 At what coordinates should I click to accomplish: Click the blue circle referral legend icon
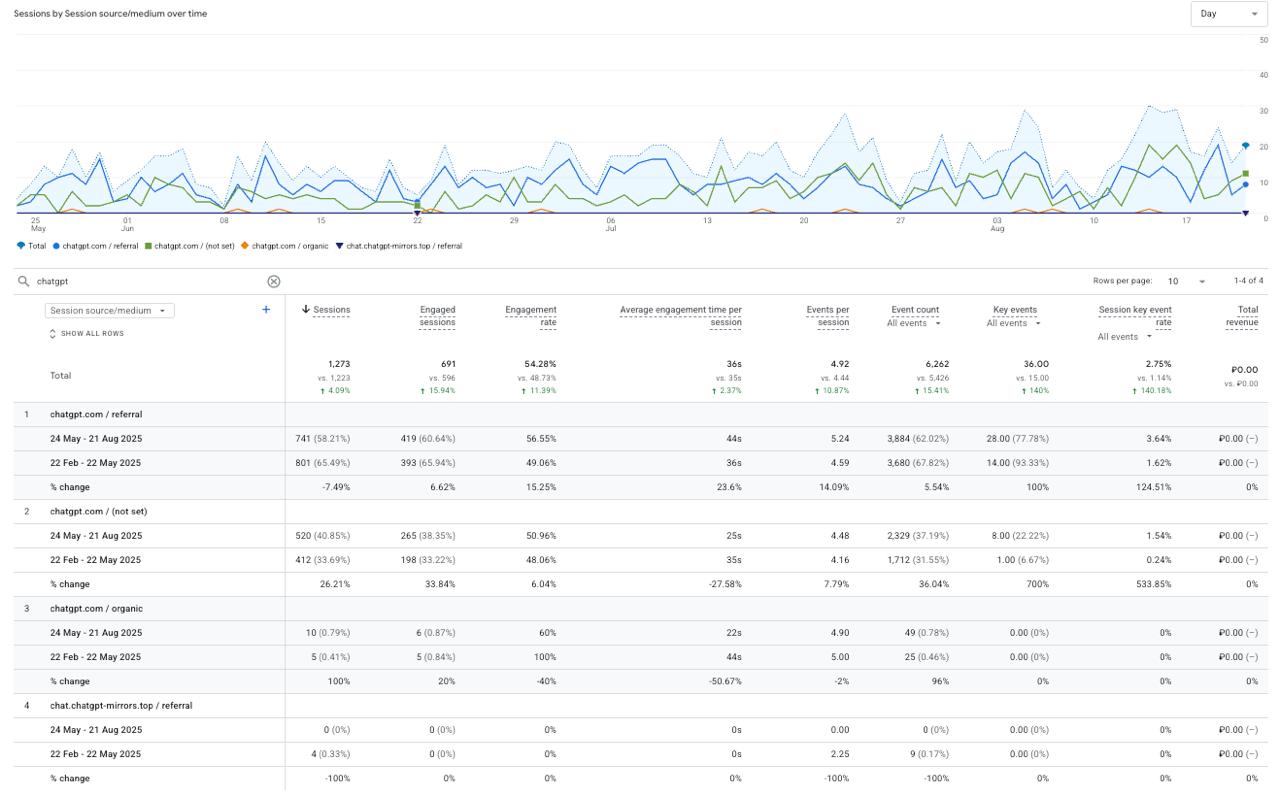pyautogui.click(x=56, y=246)
